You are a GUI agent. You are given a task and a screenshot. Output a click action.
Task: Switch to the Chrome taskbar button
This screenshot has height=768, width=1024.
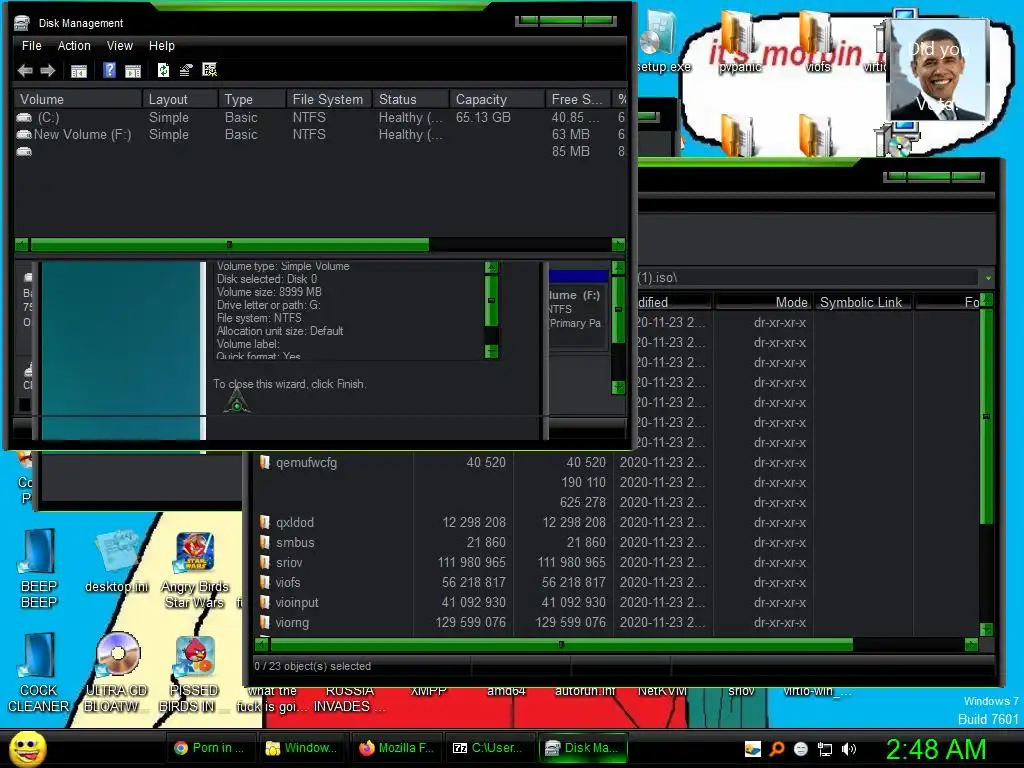tap(210, 748)
